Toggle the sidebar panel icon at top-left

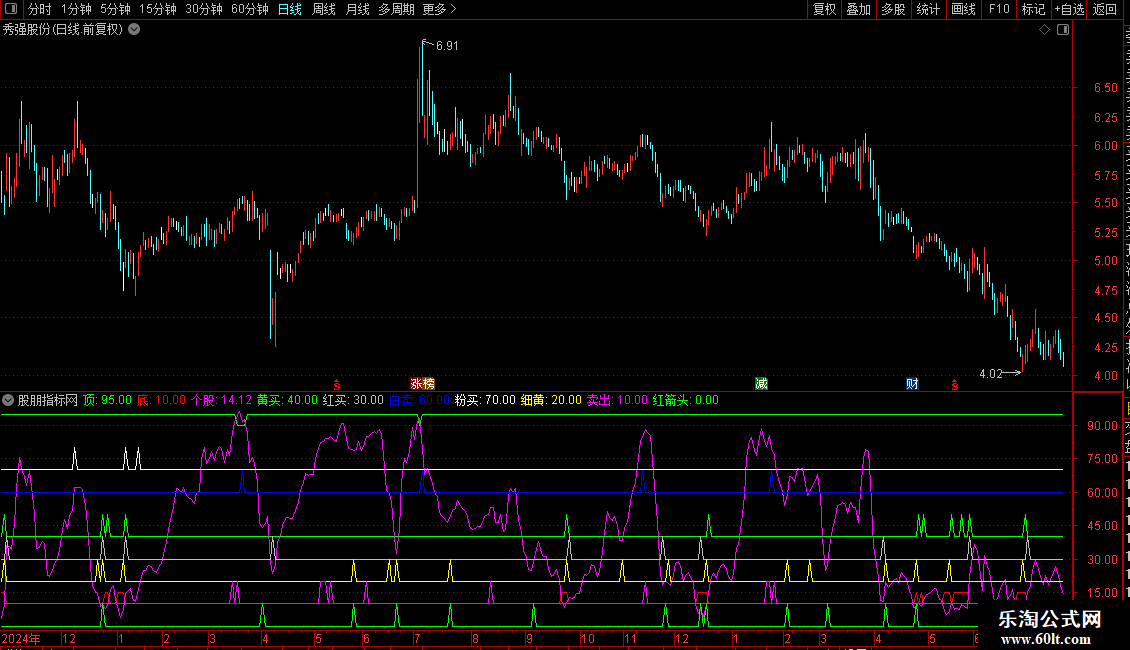pos(11,9)
